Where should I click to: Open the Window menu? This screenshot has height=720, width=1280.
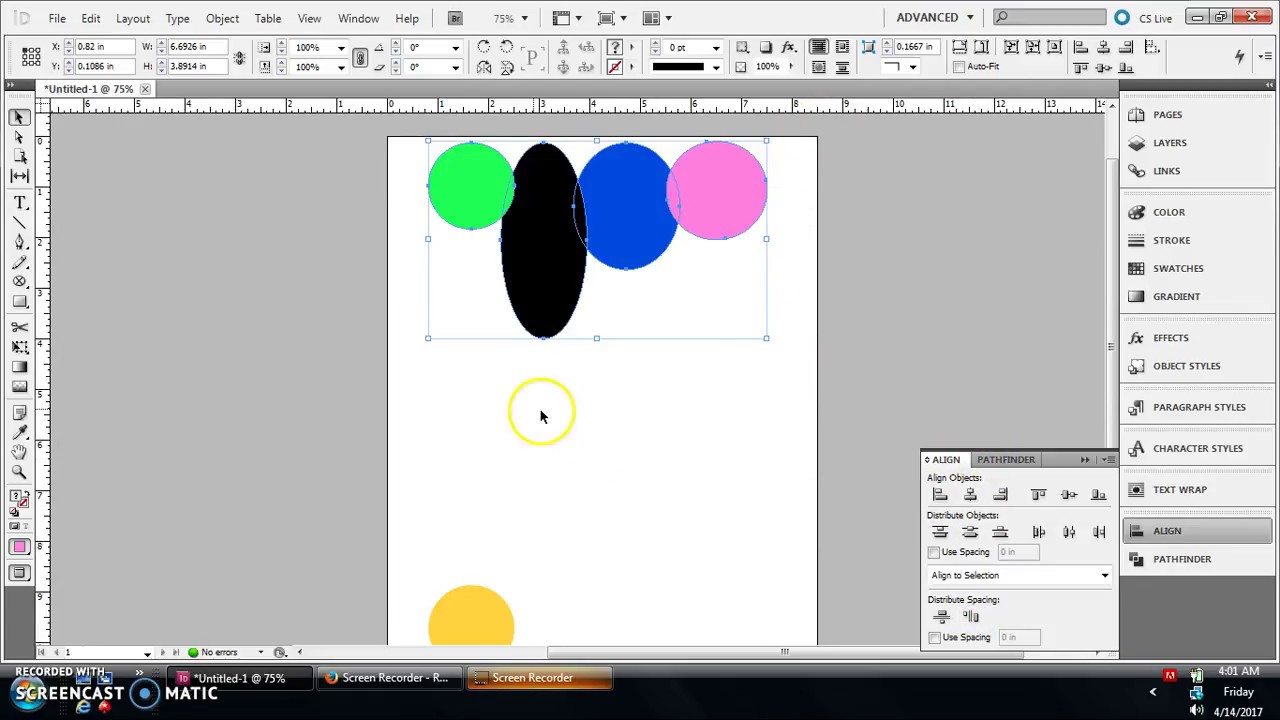click(358, 18)
